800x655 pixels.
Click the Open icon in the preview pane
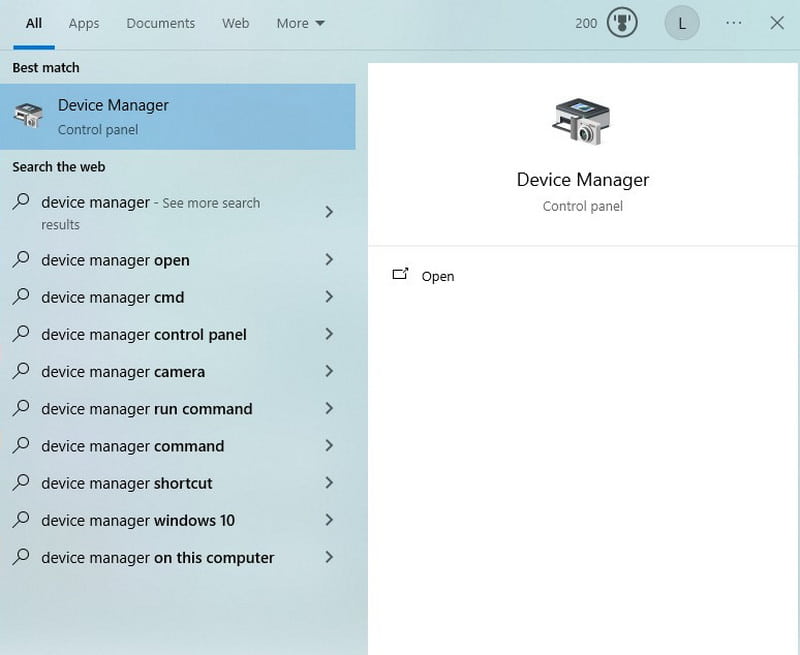[401, 275]
